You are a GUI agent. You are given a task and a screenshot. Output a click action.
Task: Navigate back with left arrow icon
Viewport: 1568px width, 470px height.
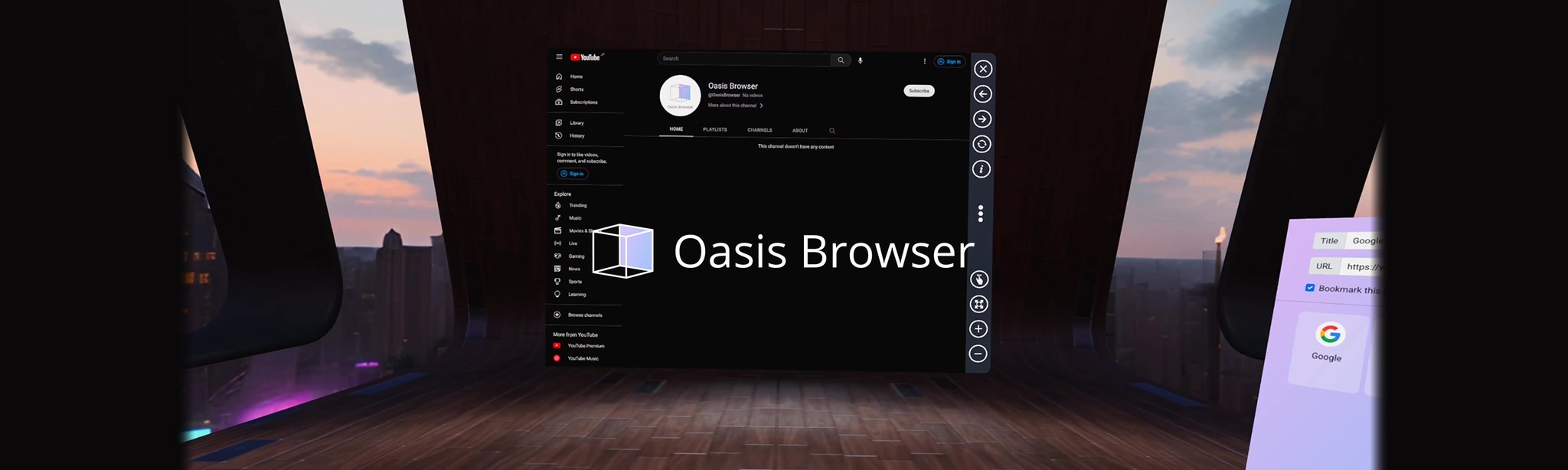[x=983, y=94]
